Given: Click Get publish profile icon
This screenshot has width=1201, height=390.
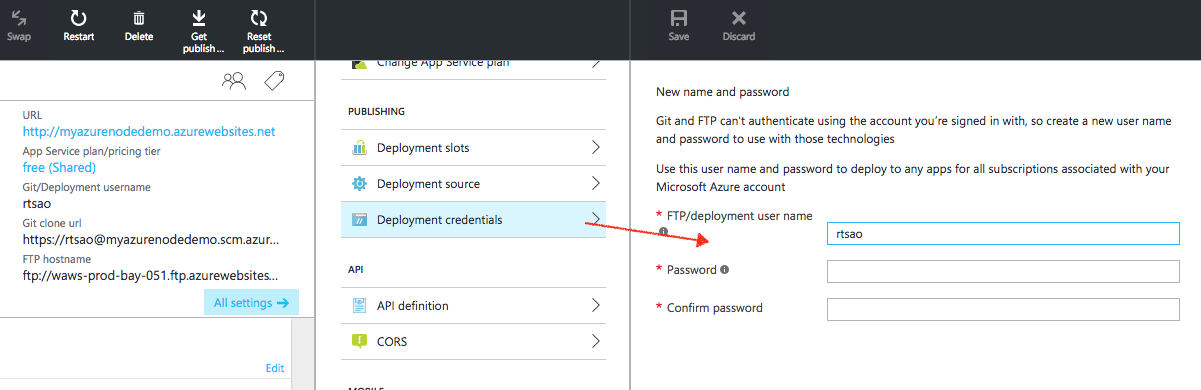Looking at the screenshot, I should 199,17.
